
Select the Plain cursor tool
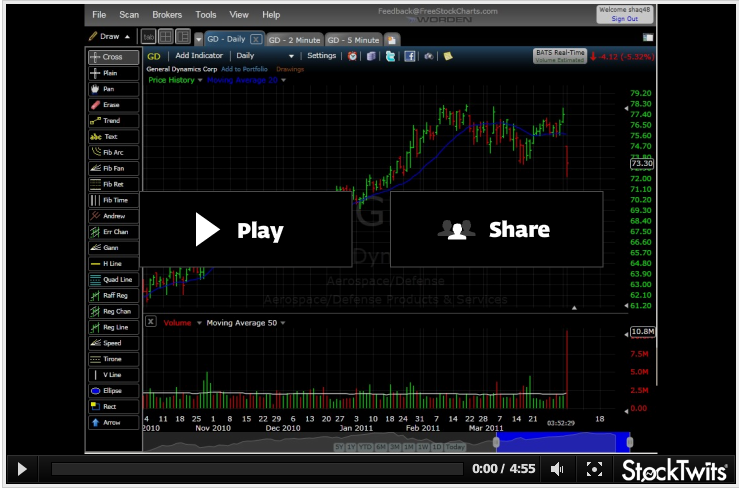[113, 73]
